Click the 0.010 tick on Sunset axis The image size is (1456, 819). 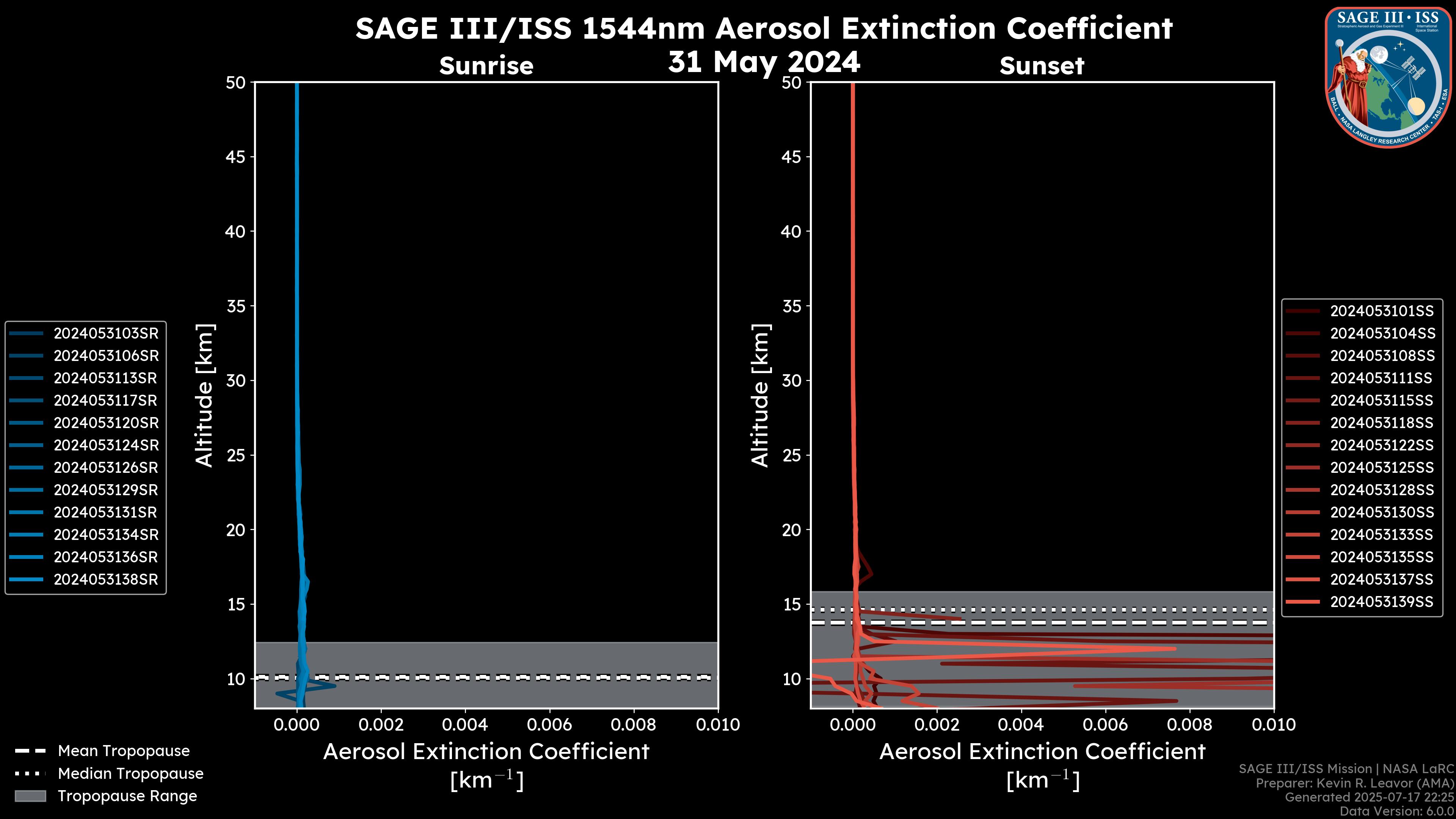tap(1274, 725)
